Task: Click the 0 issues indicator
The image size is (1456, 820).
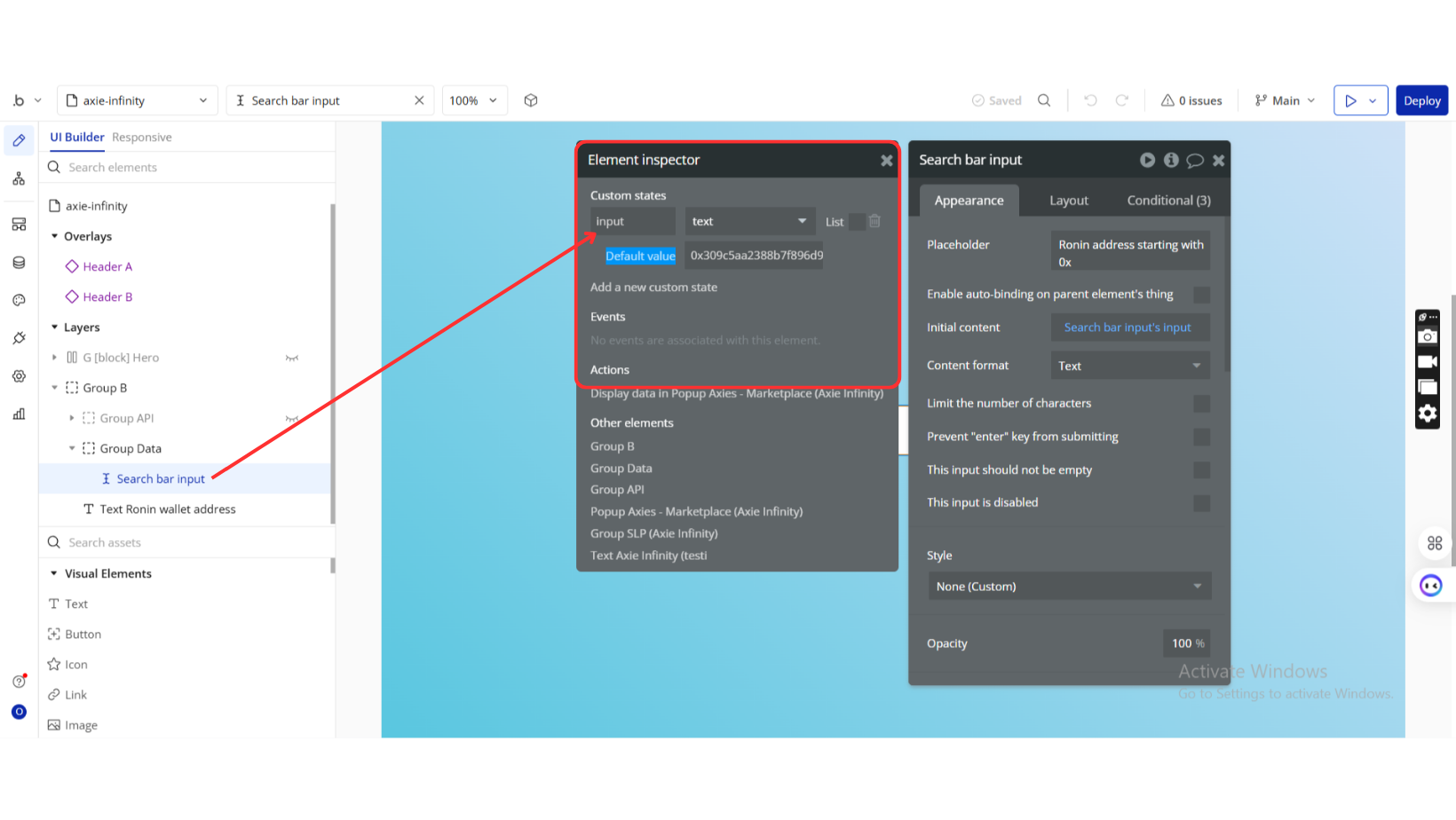Action: point(1191,100)
